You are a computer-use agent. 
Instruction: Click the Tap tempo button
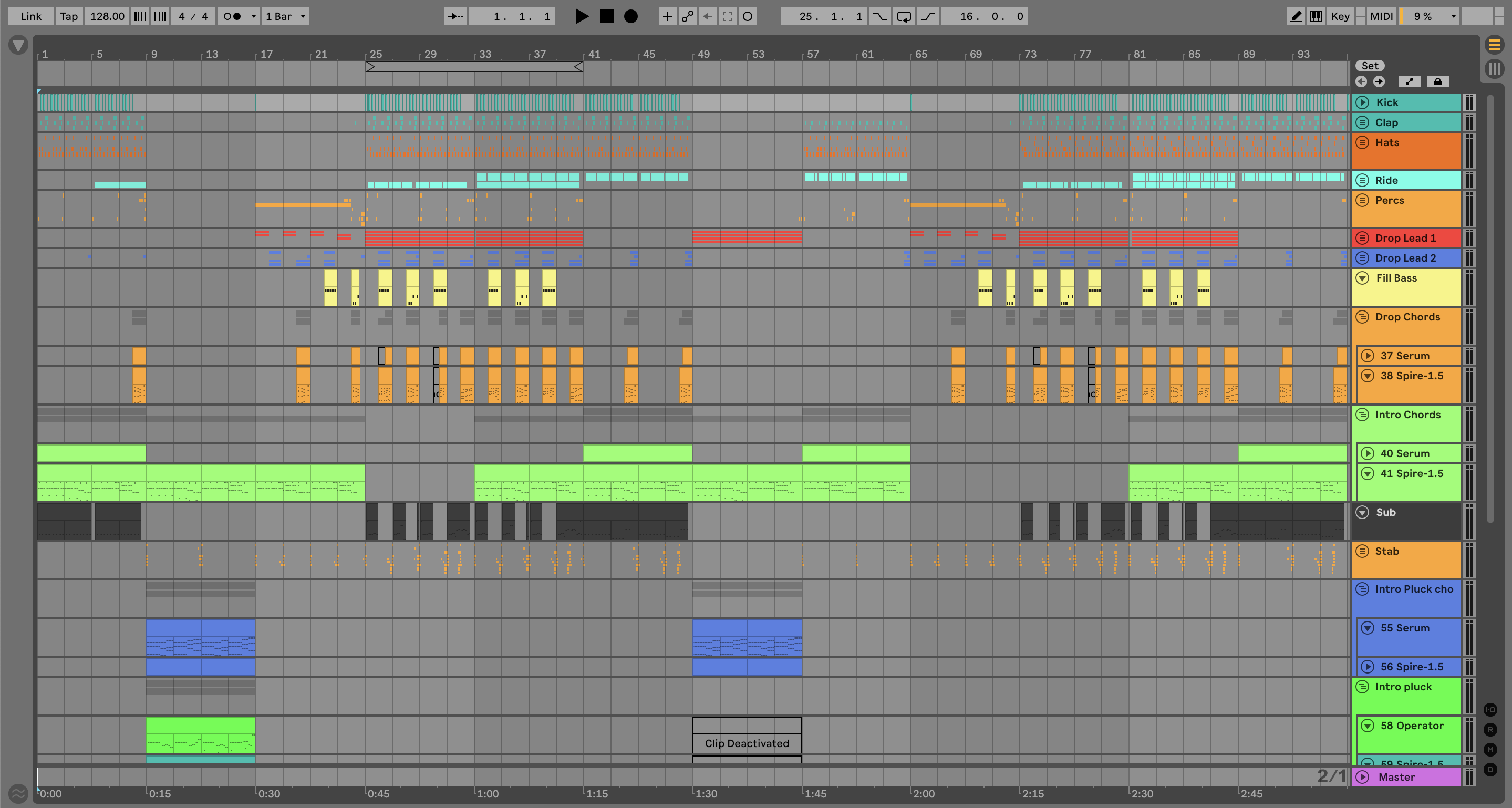(69, 16)
